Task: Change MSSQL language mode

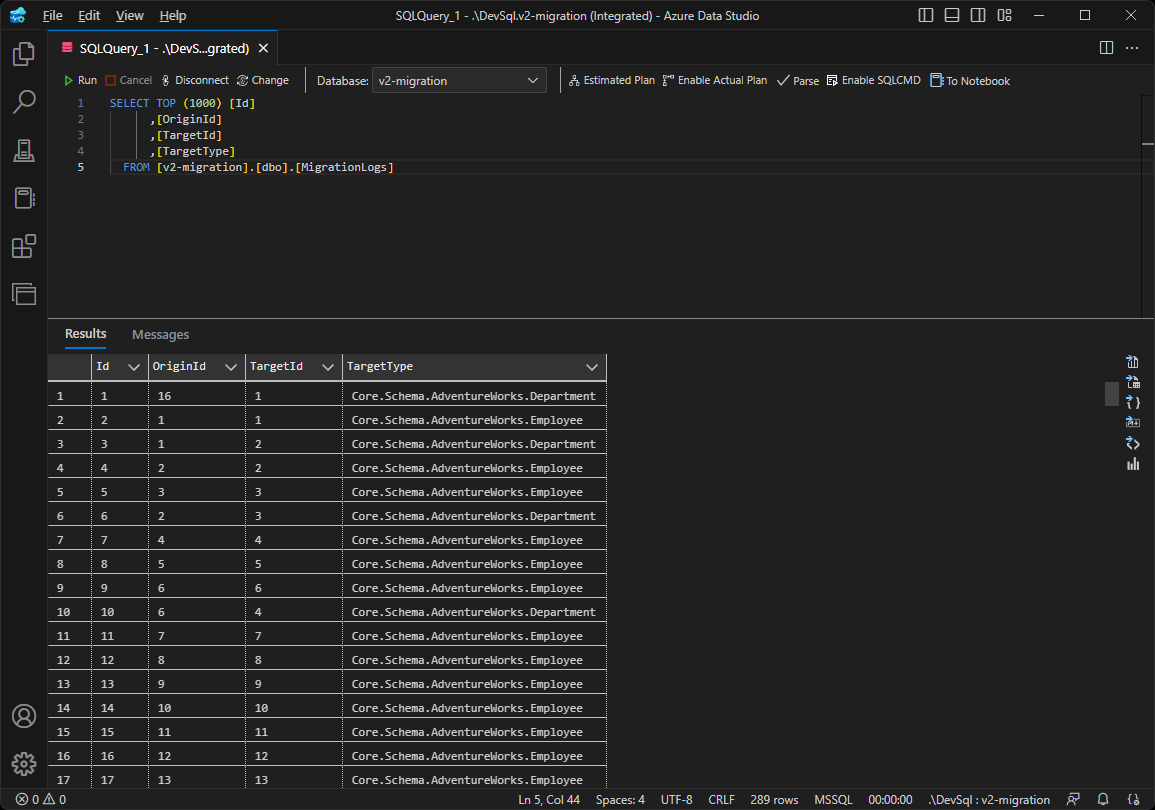Action: coord(833,800)
